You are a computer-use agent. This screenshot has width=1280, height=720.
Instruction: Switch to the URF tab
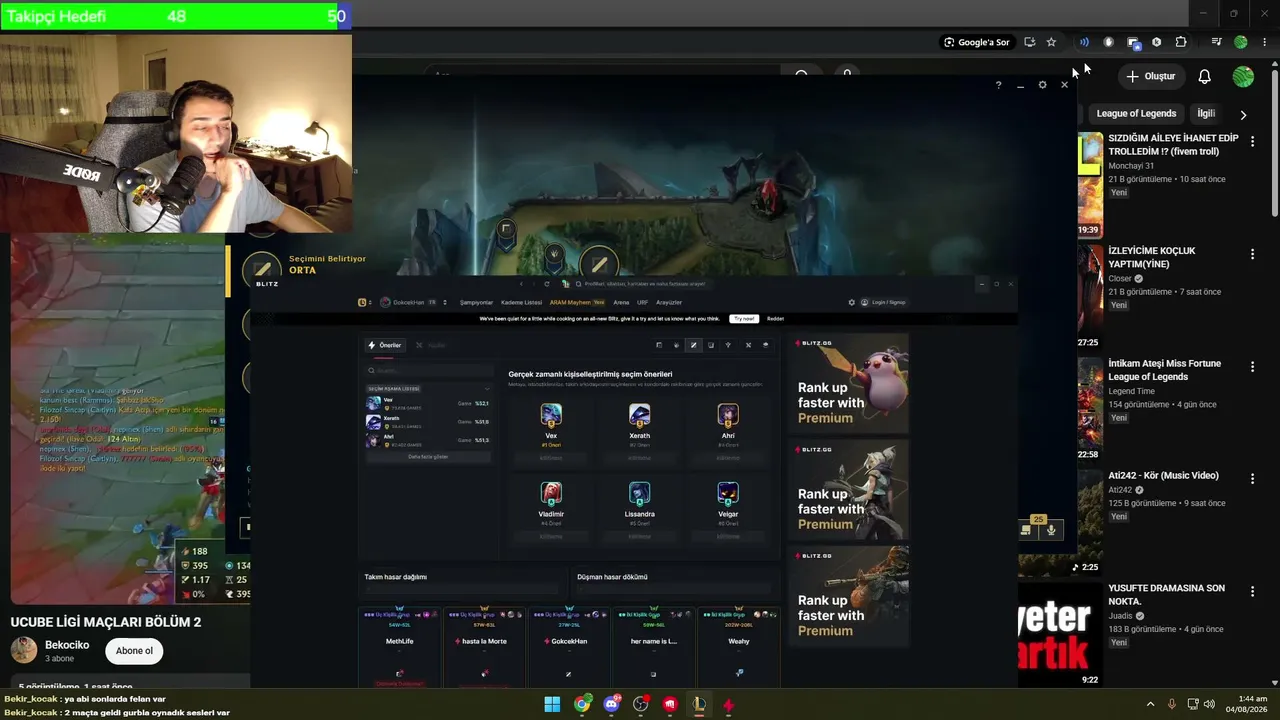click(642, 302)
